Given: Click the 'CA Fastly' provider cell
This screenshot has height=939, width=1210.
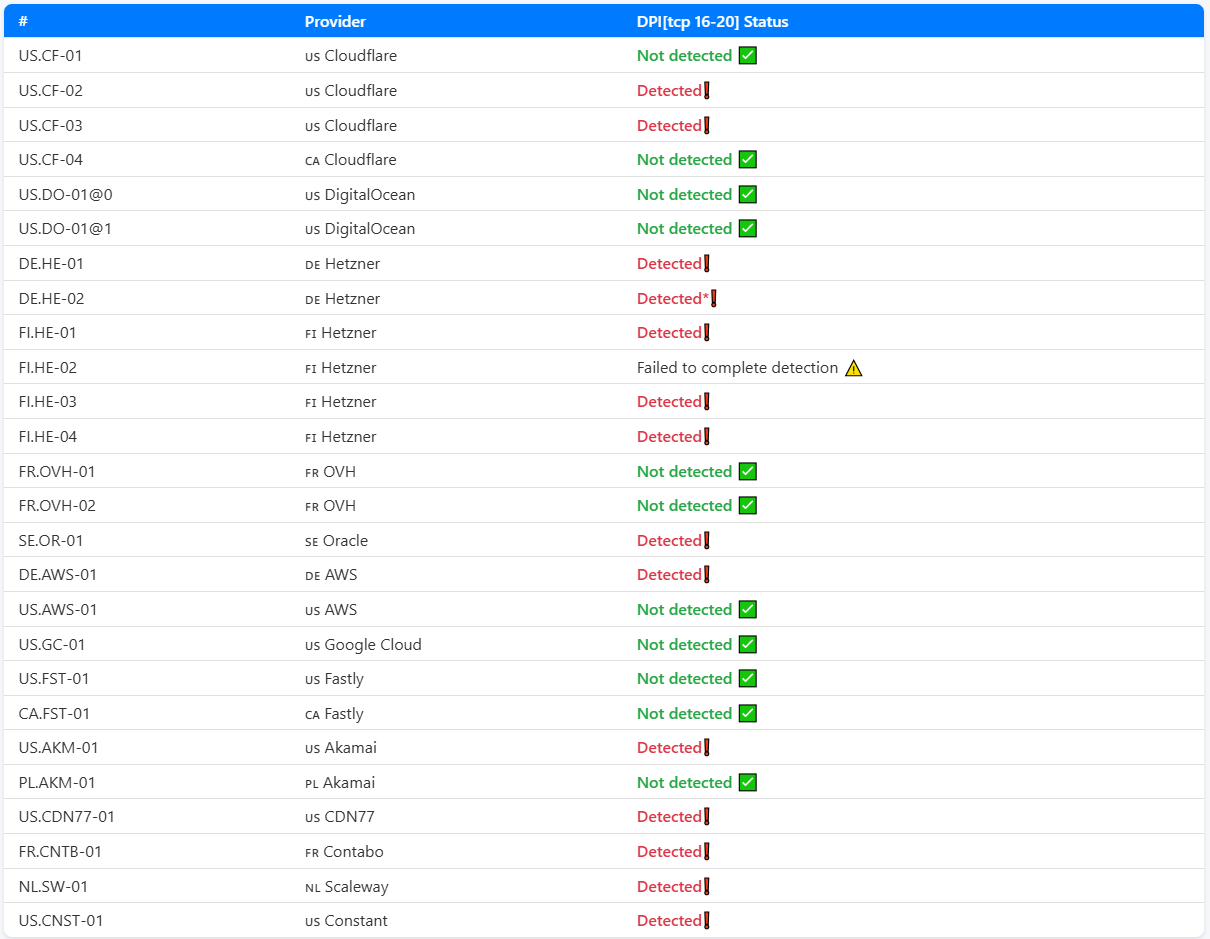Looking at the screenshot, I should [334, 714].
